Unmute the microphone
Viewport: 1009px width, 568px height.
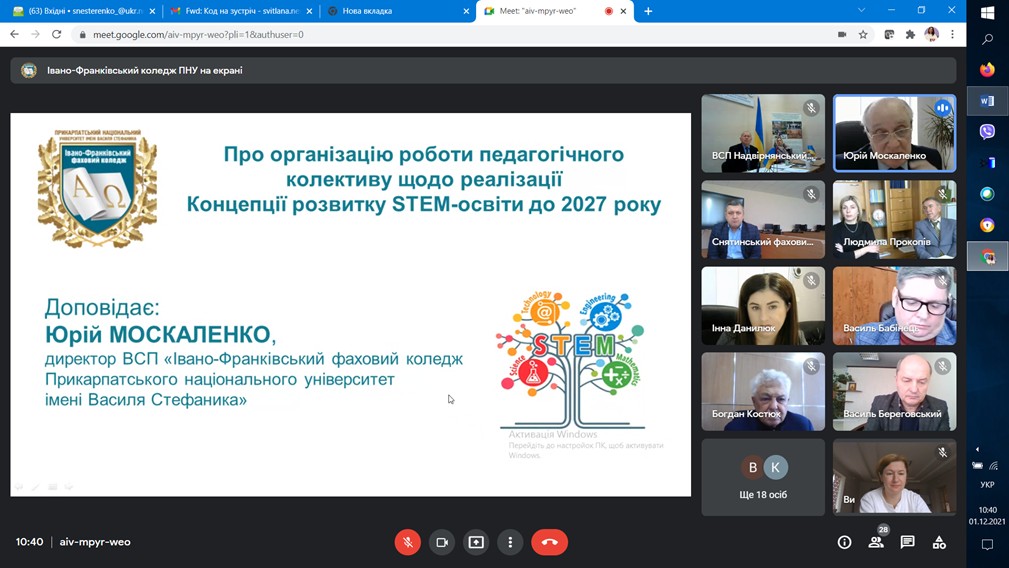[407, 542]
